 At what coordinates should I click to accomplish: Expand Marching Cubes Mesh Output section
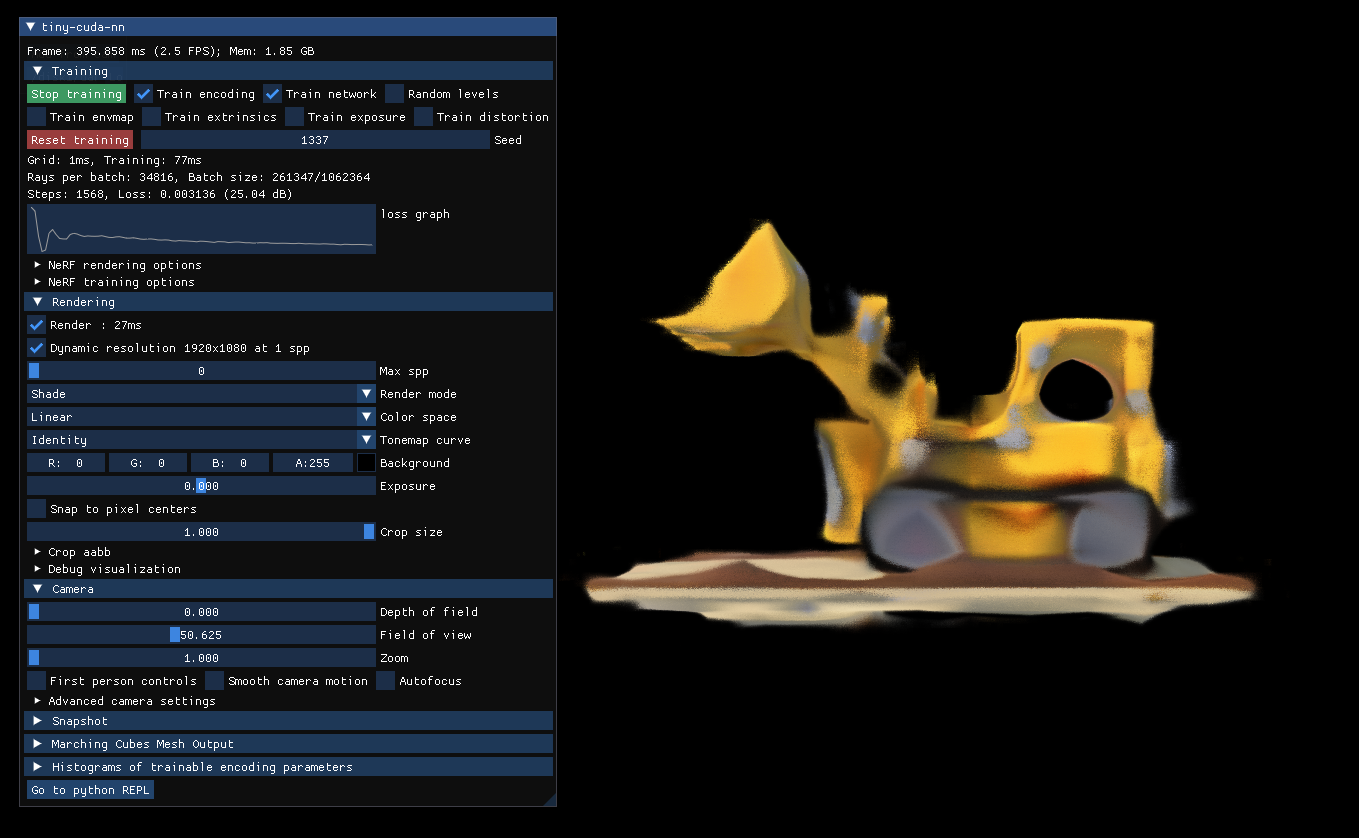point(288,744)
